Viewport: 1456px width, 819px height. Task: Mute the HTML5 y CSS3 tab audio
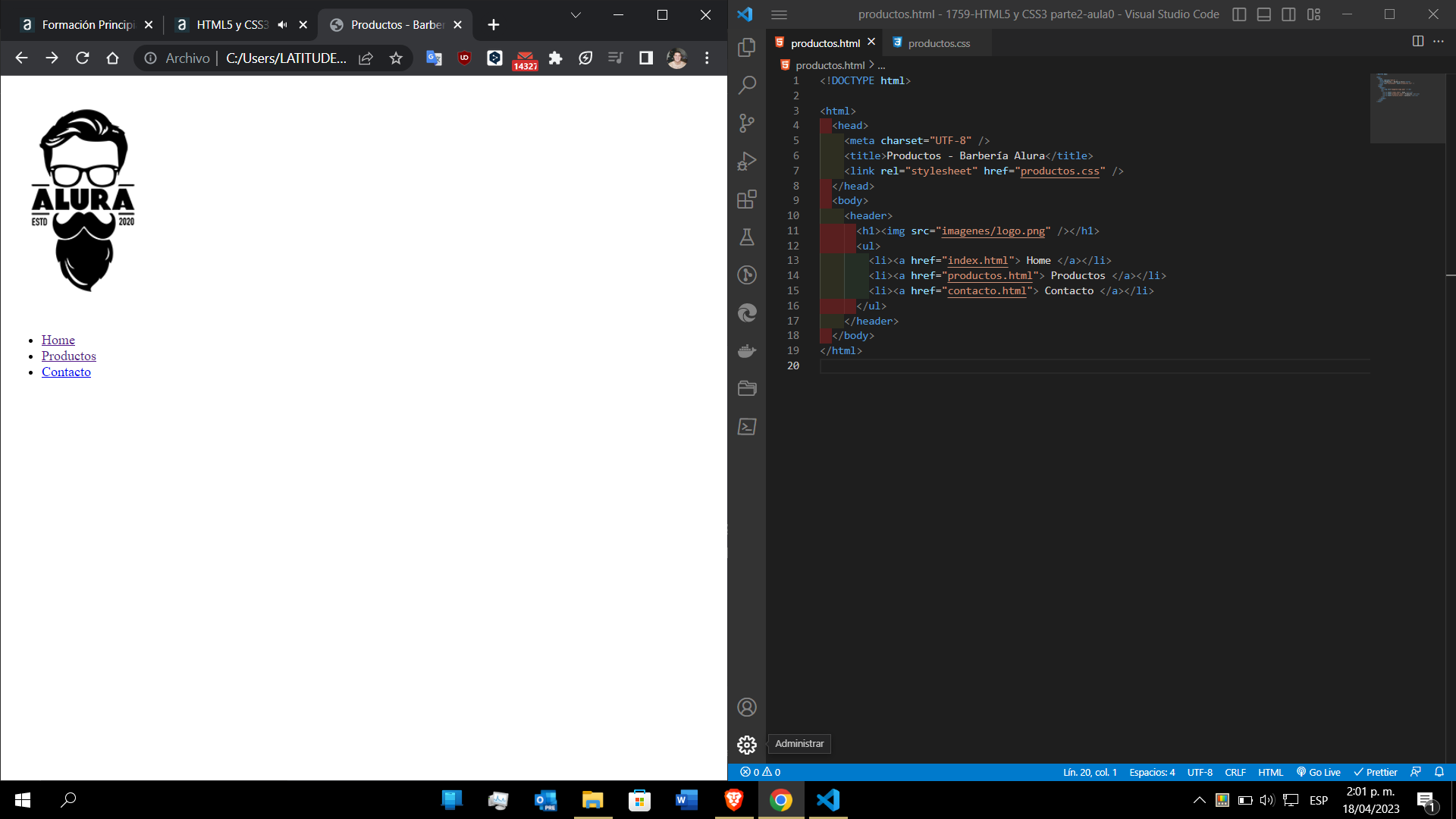coord(283,25)
